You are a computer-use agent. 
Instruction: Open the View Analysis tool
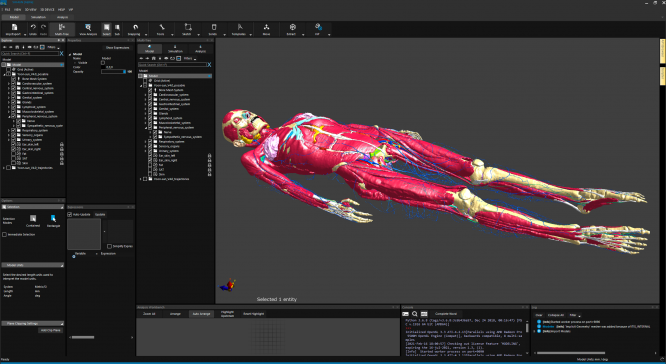click(88, 29)
